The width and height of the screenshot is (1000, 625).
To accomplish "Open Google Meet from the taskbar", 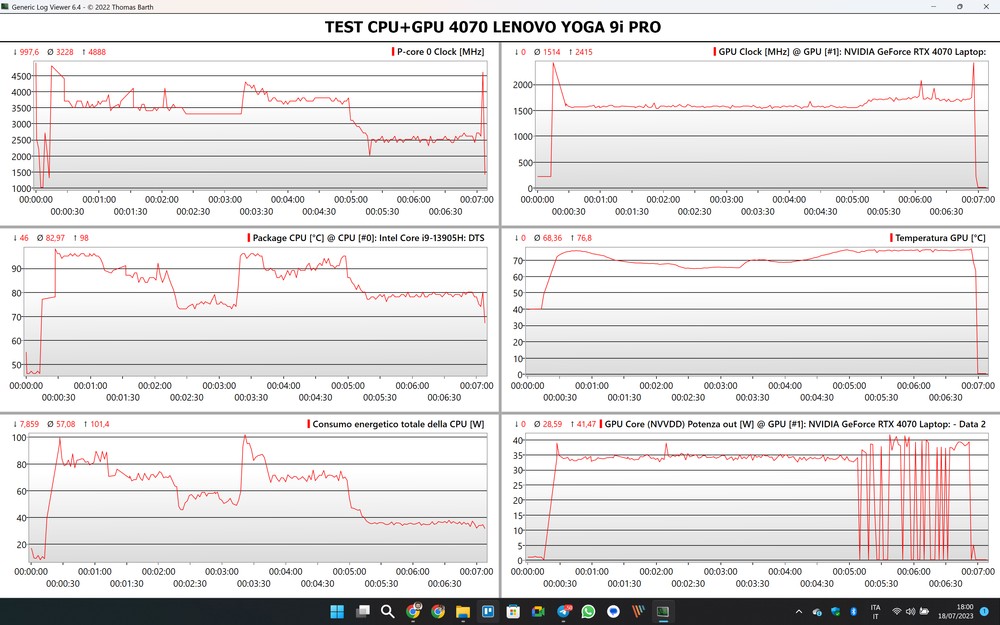I will pos(538,611).
